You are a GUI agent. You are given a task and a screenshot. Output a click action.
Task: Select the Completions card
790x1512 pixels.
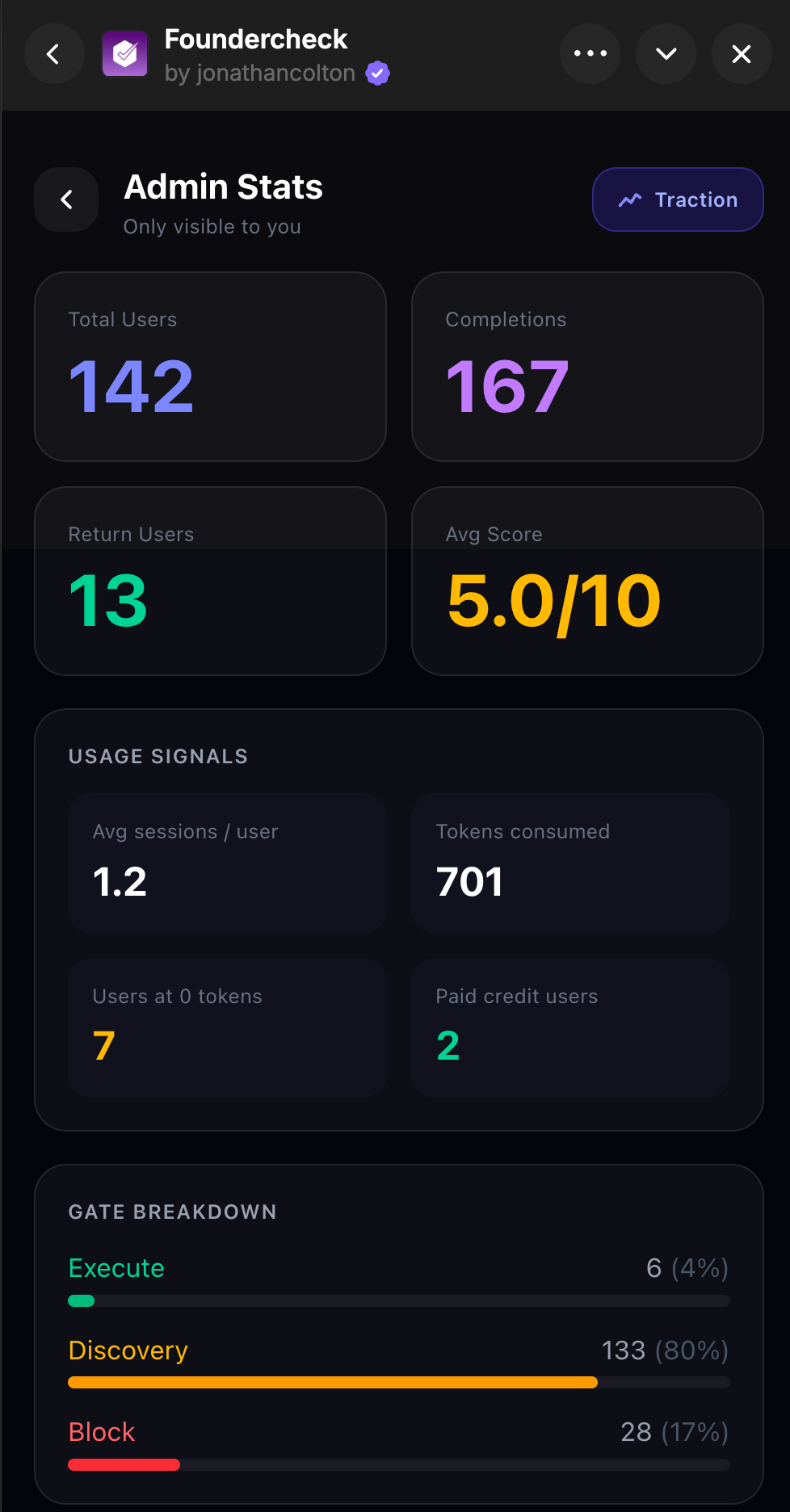coord(587,367)
